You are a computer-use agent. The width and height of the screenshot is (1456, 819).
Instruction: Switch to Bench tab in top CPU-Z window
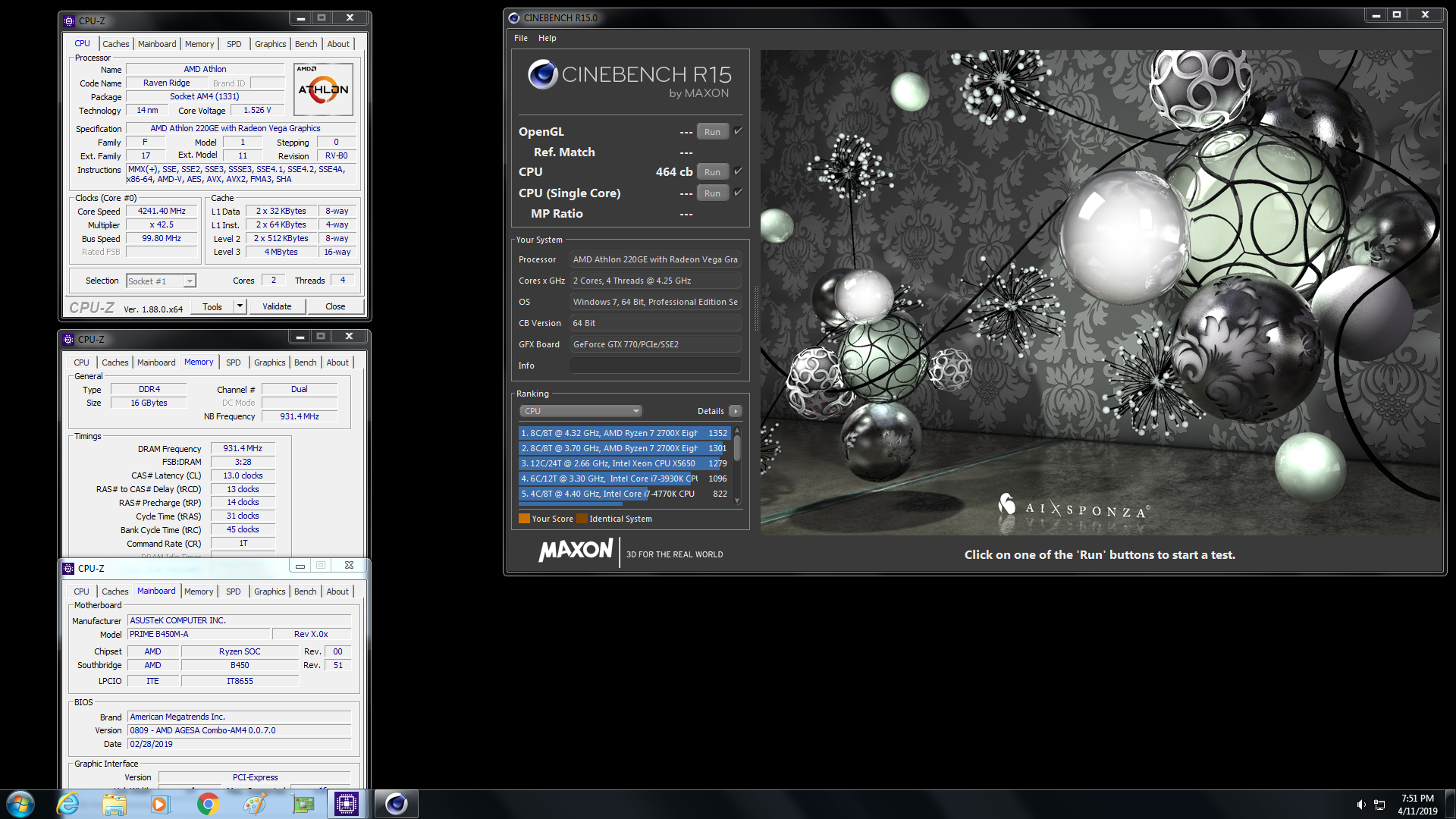pos(306,44)
